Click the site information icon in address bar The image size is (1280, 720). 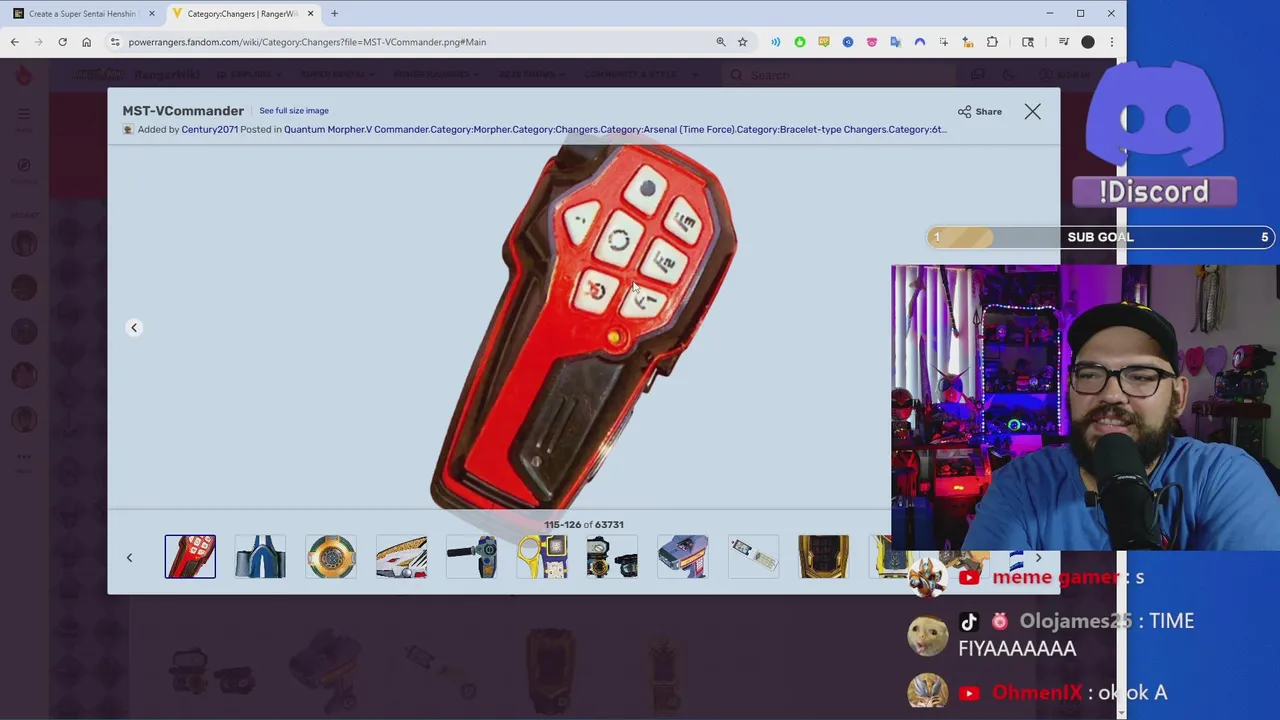click(115, 42)
